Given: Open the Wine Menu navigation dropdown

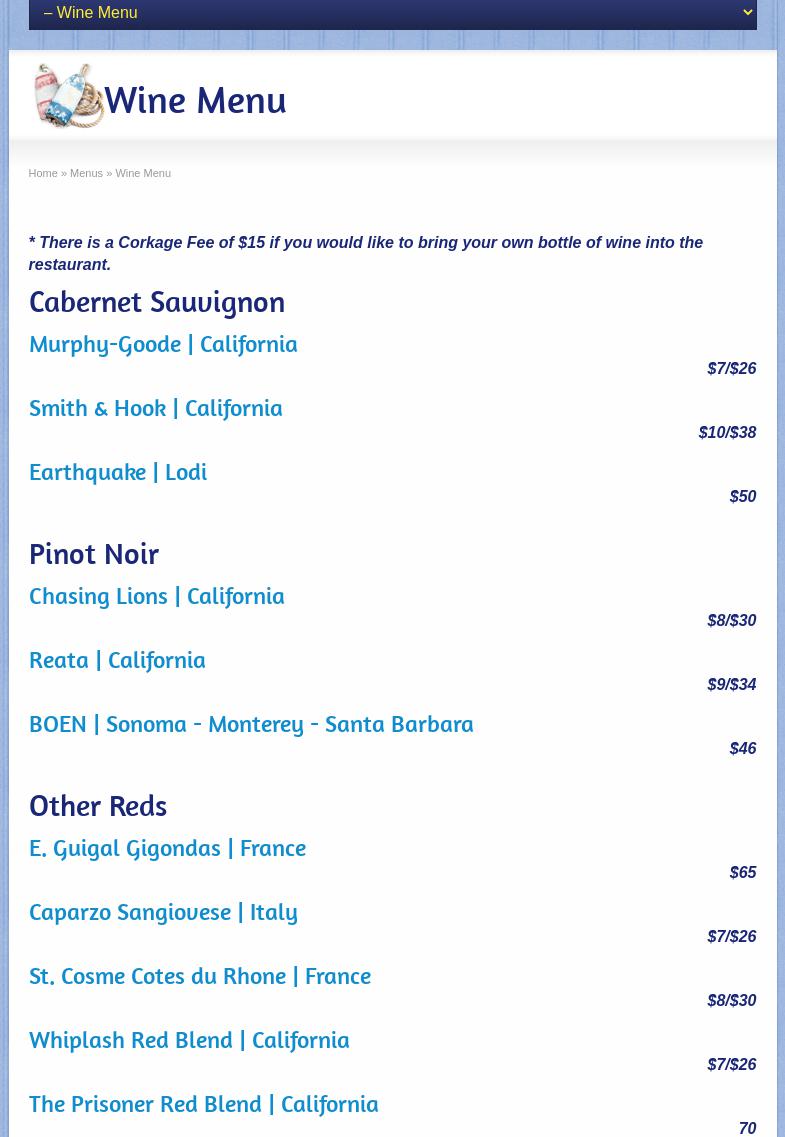Looking at the screenshot, I should tap(392, 13).
